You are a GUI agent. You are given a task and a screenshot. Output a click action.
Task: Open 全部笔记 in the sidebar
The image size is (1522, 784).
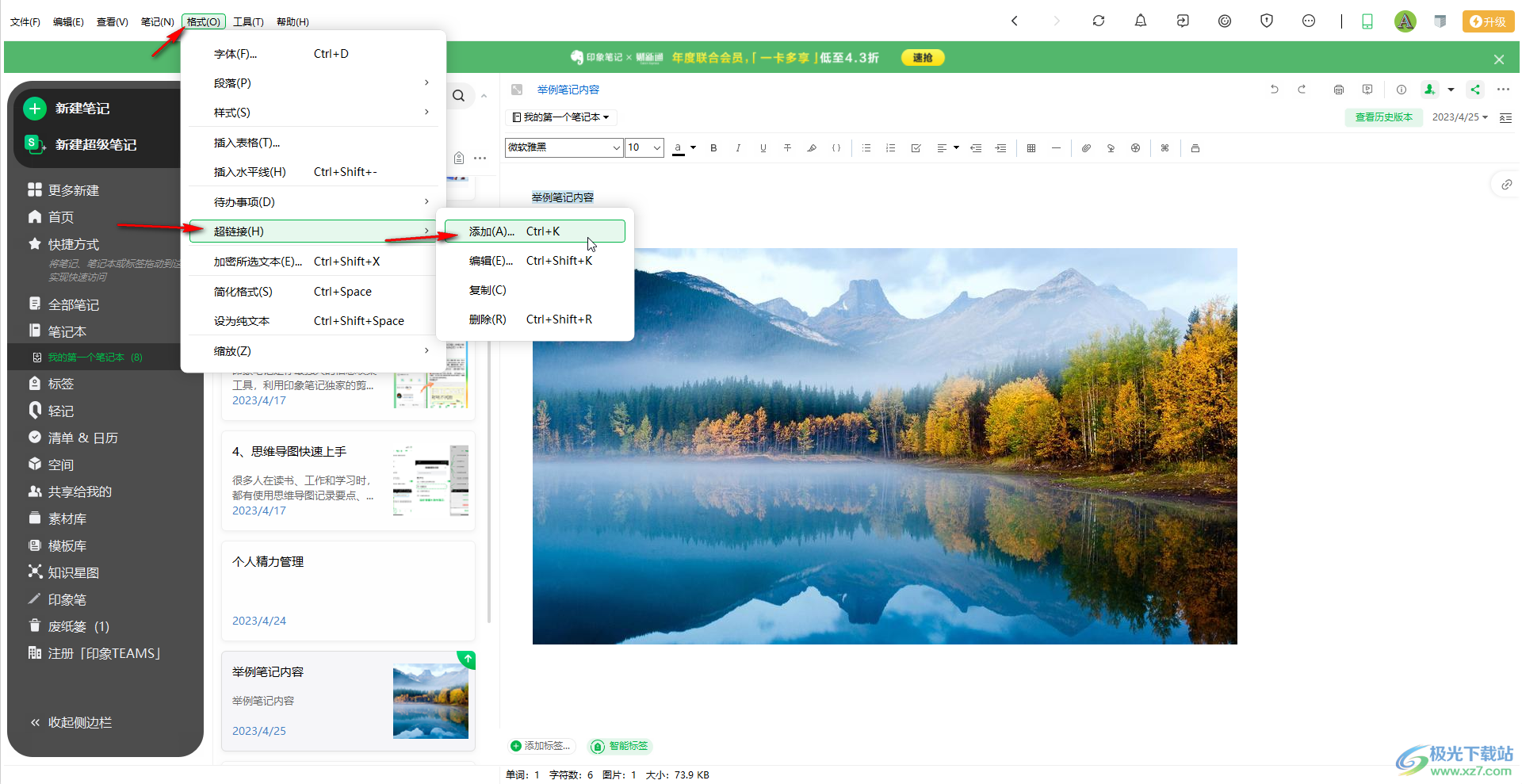(63, 304)
